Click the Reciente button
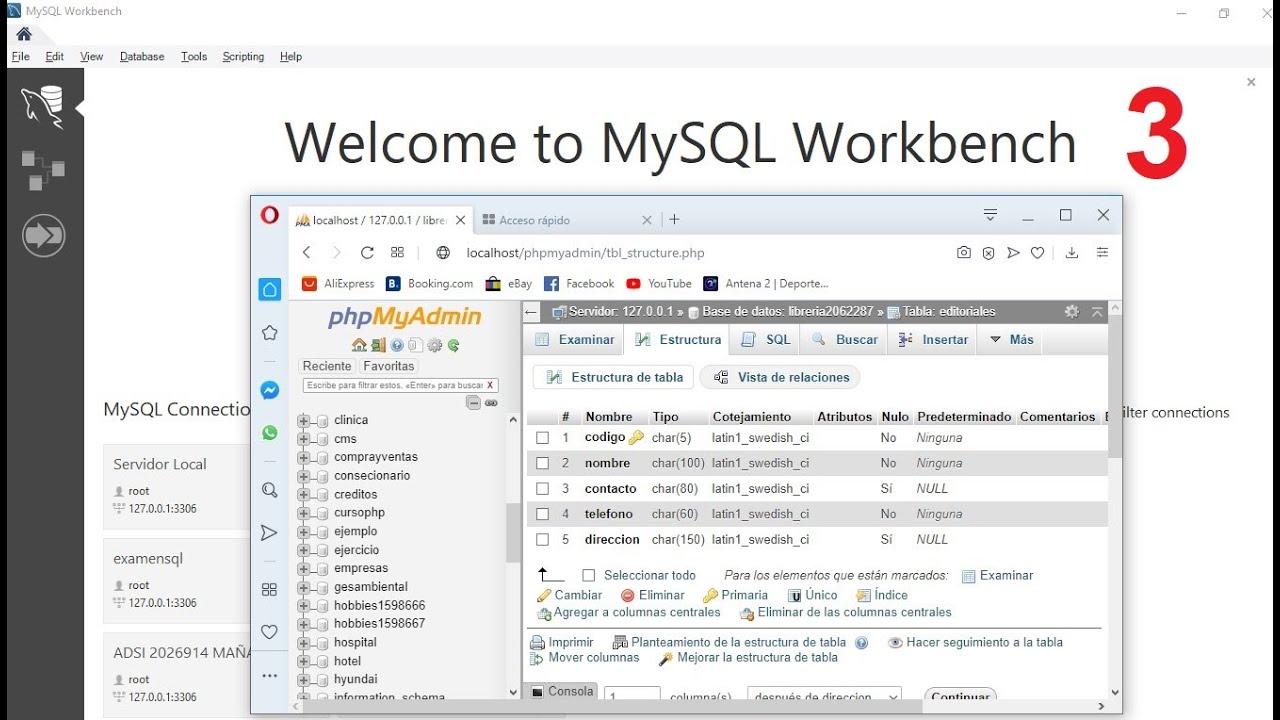The width and height of the screenshot is (1280, 720). tap(327, 366)
